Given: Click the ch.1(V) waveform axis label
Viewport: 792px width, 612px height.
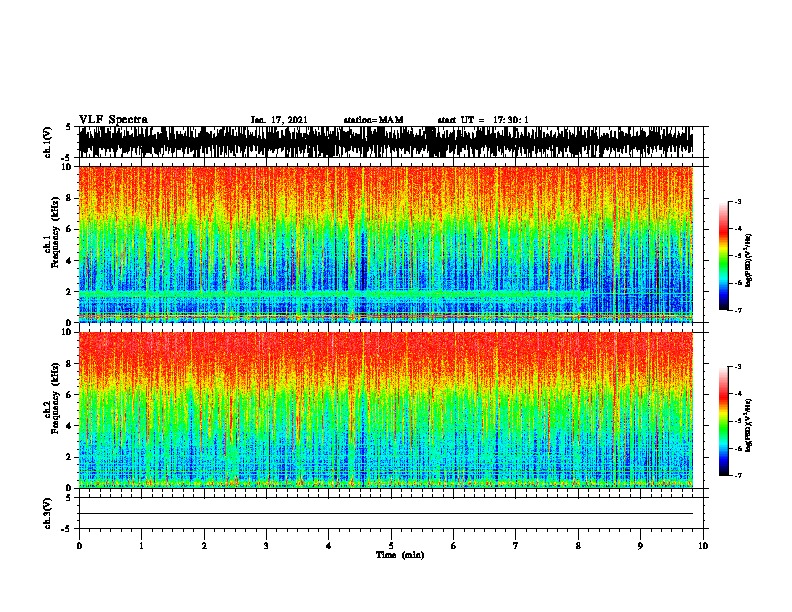Looking at the screenshot, I should pyautogui.click(x=48, y=142).
